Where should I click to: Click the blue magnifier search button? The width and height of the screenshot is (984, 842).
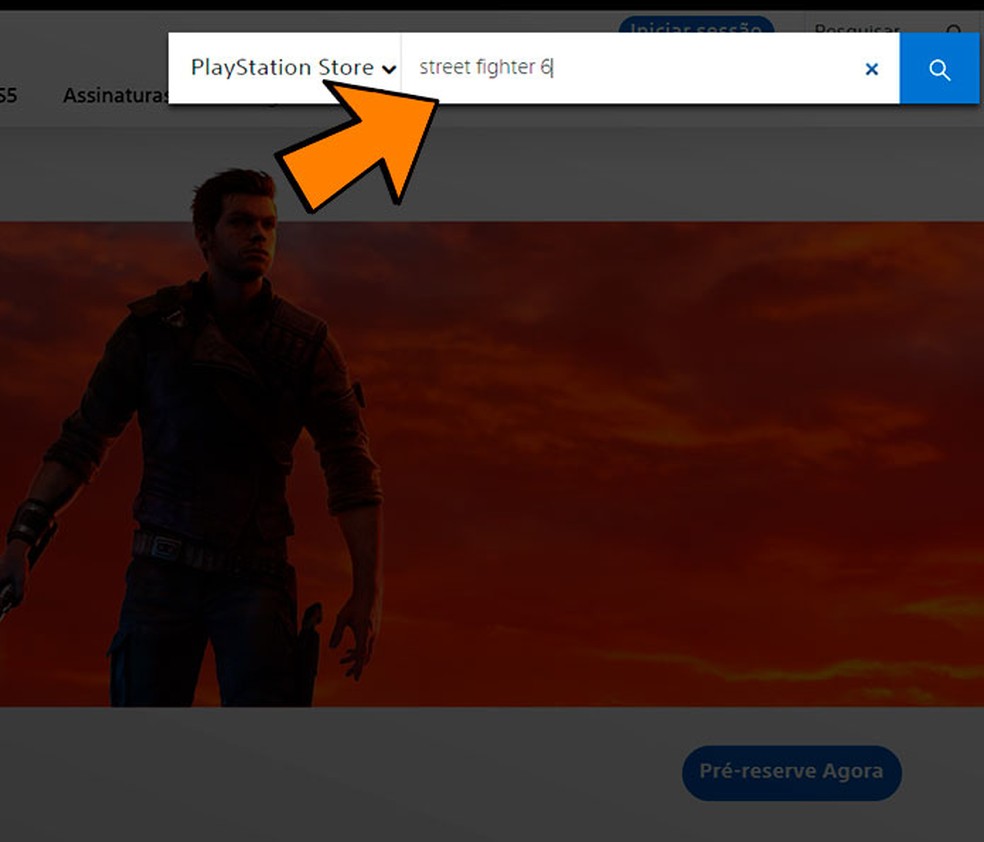[x=939, y=69]
